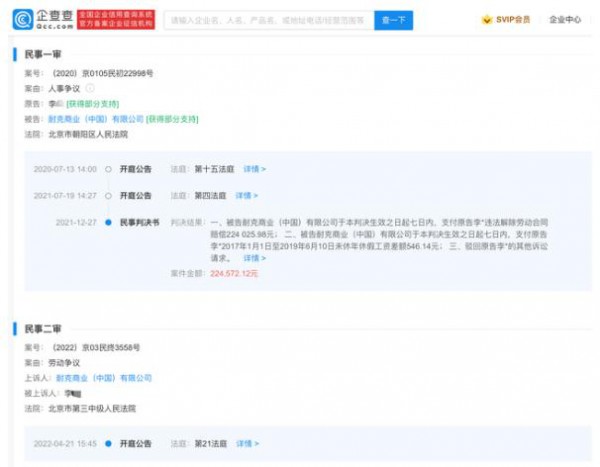The height and width of the screenshot is (467, 600).
Task: Open appellant 耐克商业（中国）有限公司 link
Action: (x=104, y=378)
